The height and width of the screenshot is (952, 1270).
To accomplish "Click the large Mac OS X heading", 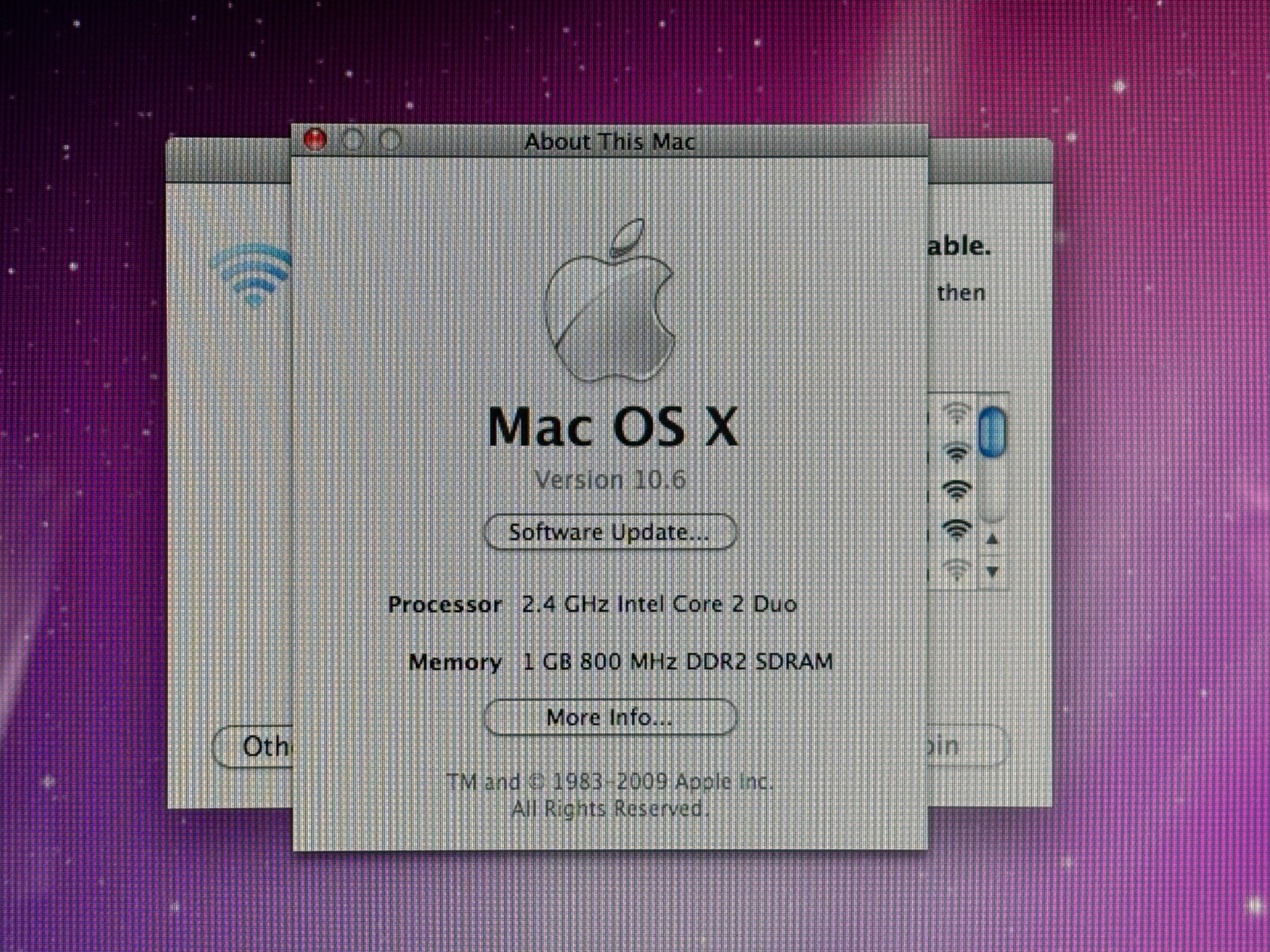I will [x=613, y=427].
